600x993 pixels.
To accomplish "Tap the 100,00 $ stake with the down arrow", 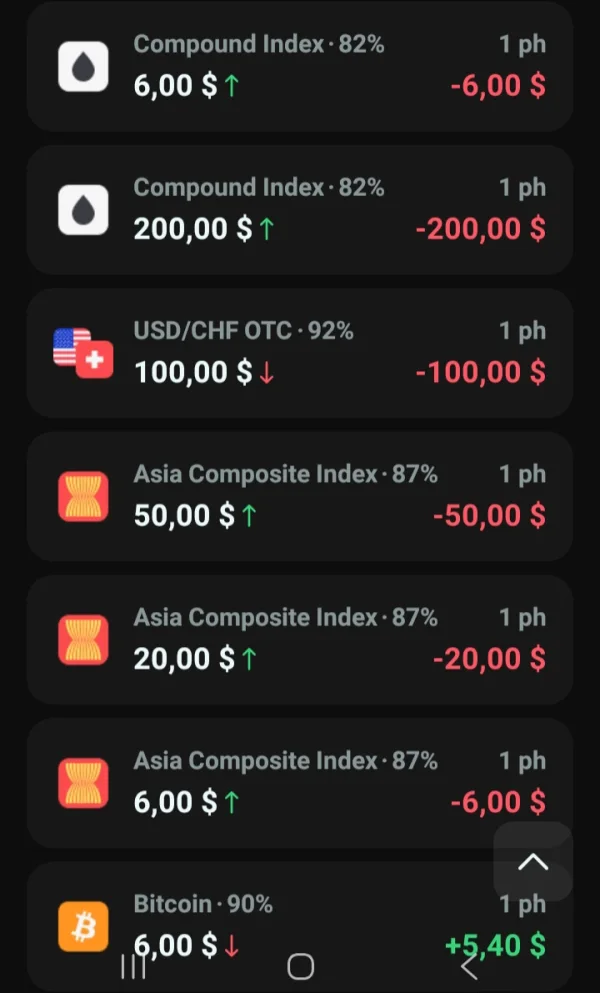I will [193, 372].
